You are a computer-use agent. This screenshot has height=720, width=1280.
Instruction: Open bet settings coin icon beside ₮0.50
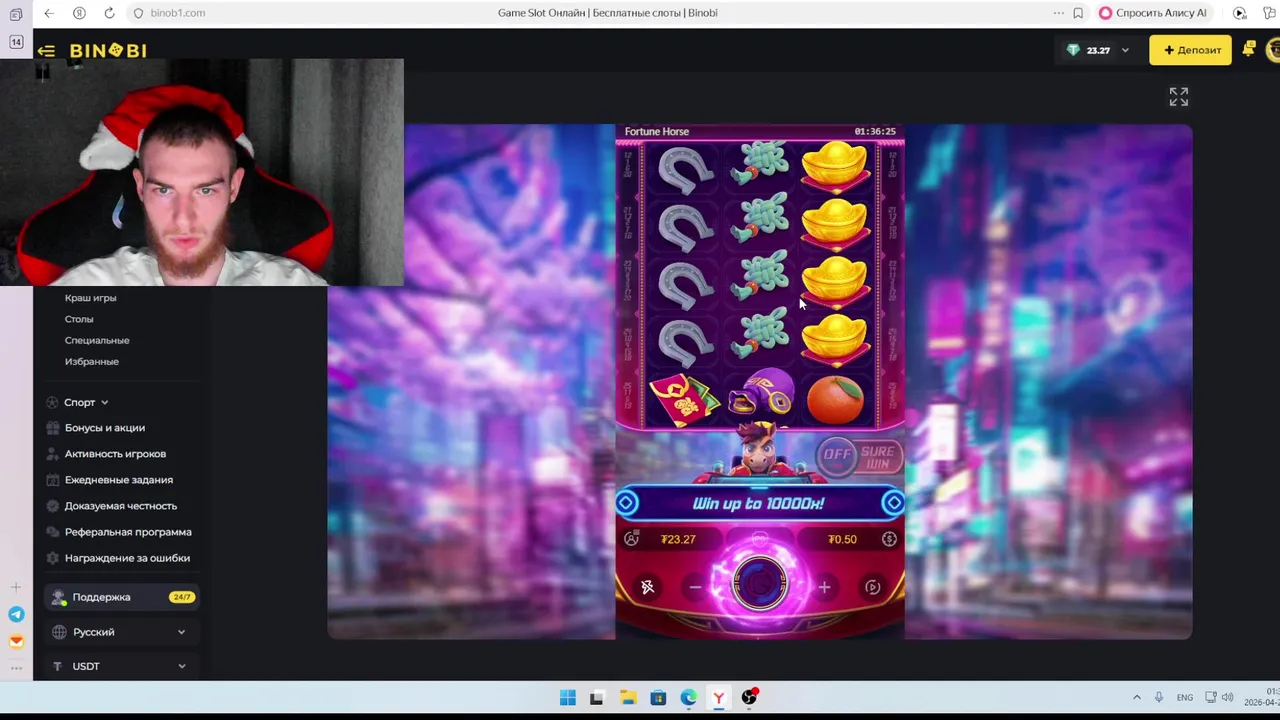pos(889,539)
